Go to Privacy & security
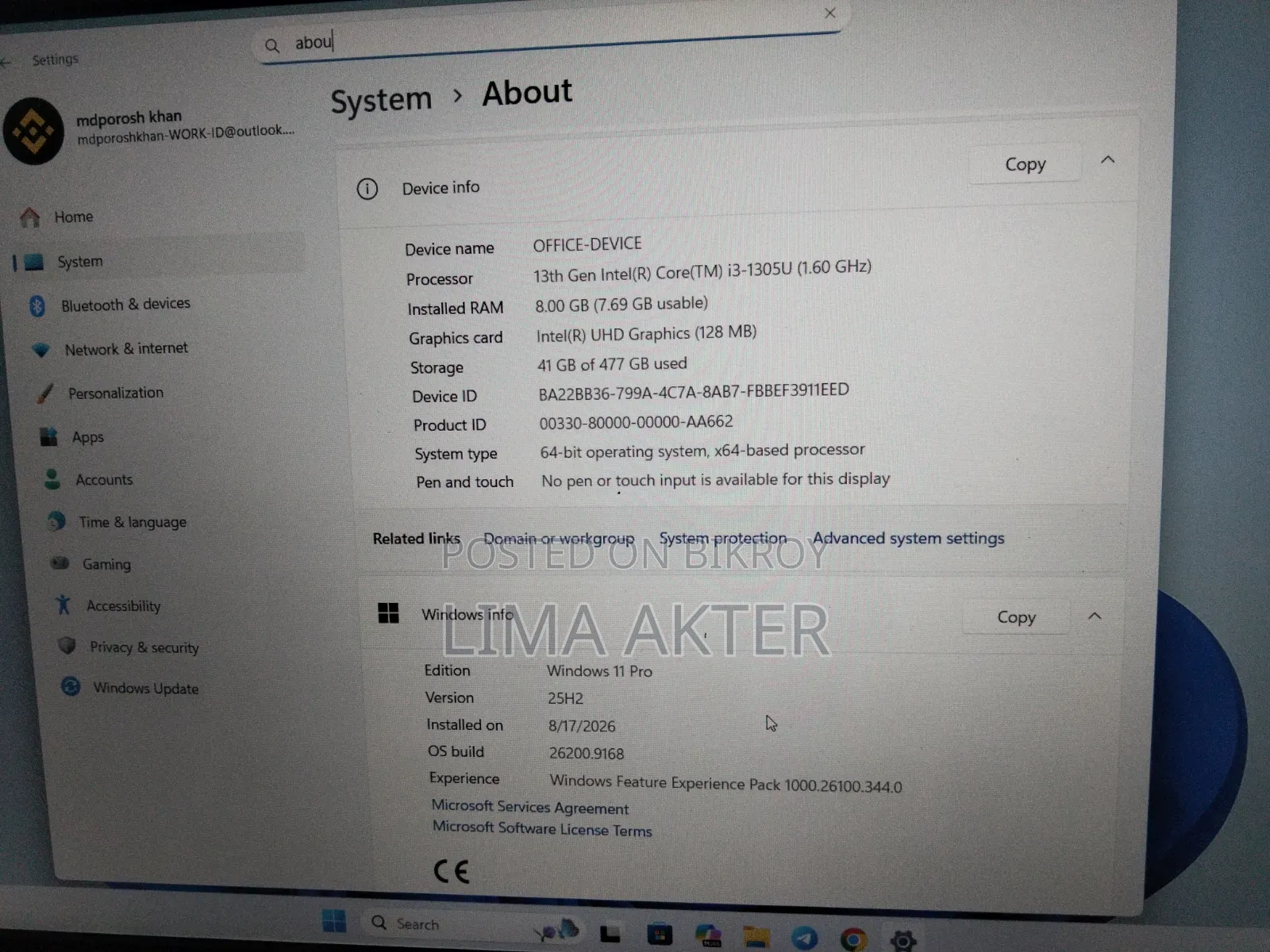This screenshot has width=1270, height=952. pyautogui.click(x=129, y=647)
